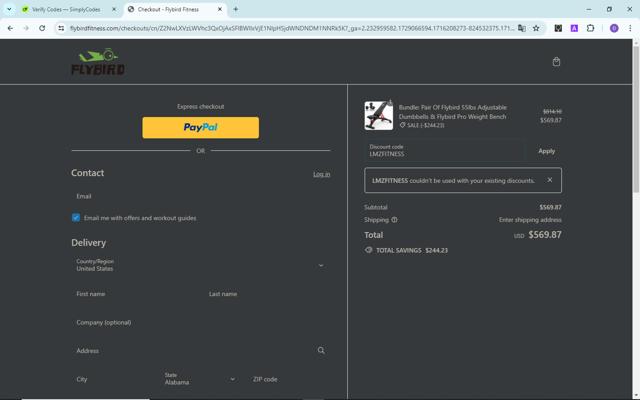The width and height of the screenshot is (640, 400).
Task: Select the Checkout - Flybird Fitness tab
Action: 168,9
